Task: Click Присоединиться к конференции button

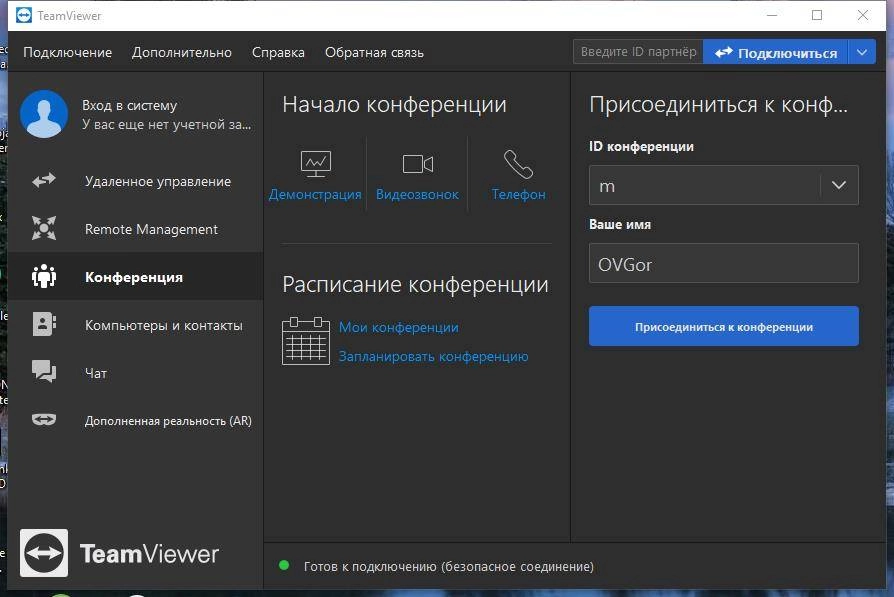Action: pos(724,326)
